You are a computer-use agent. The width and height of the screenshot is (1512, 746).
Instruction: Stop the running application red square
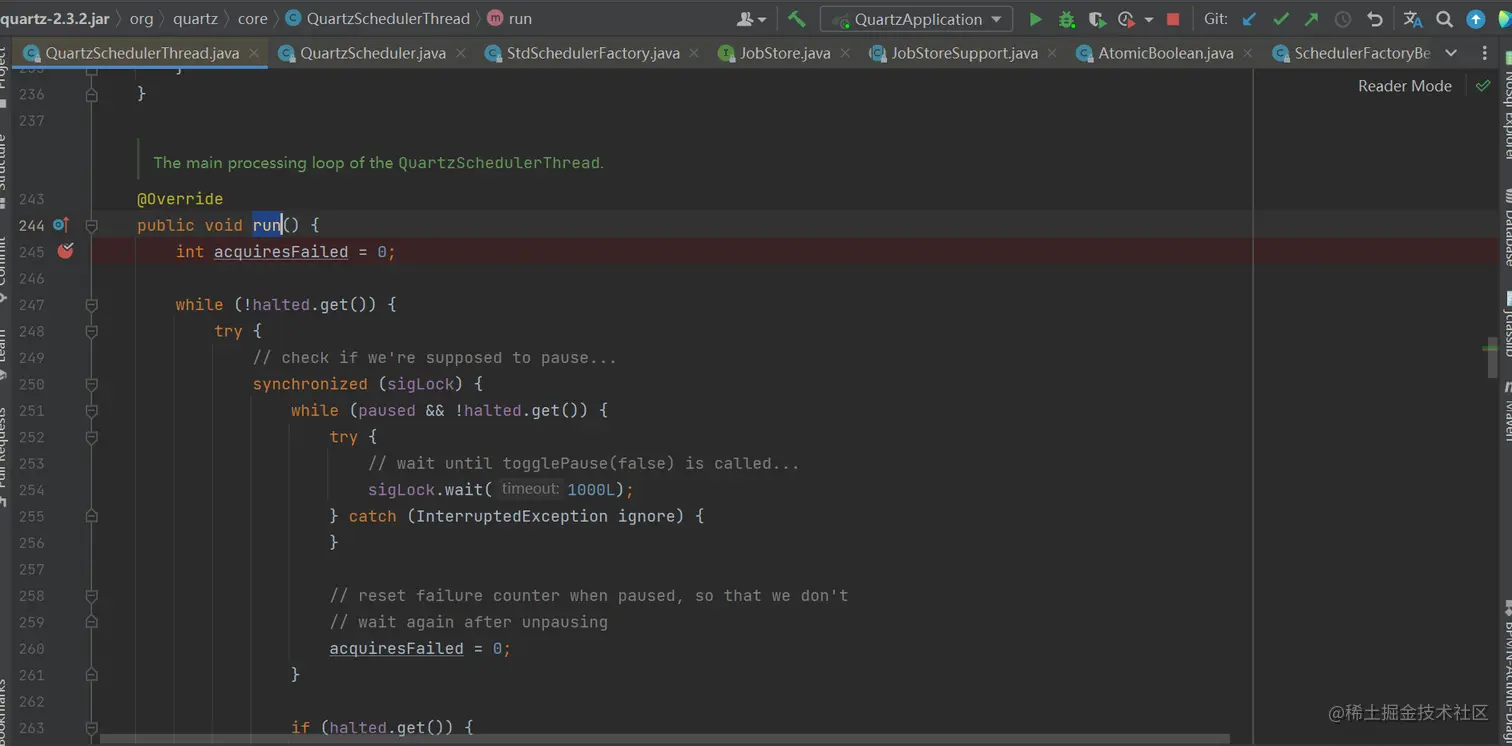[x=1173, y=19]
